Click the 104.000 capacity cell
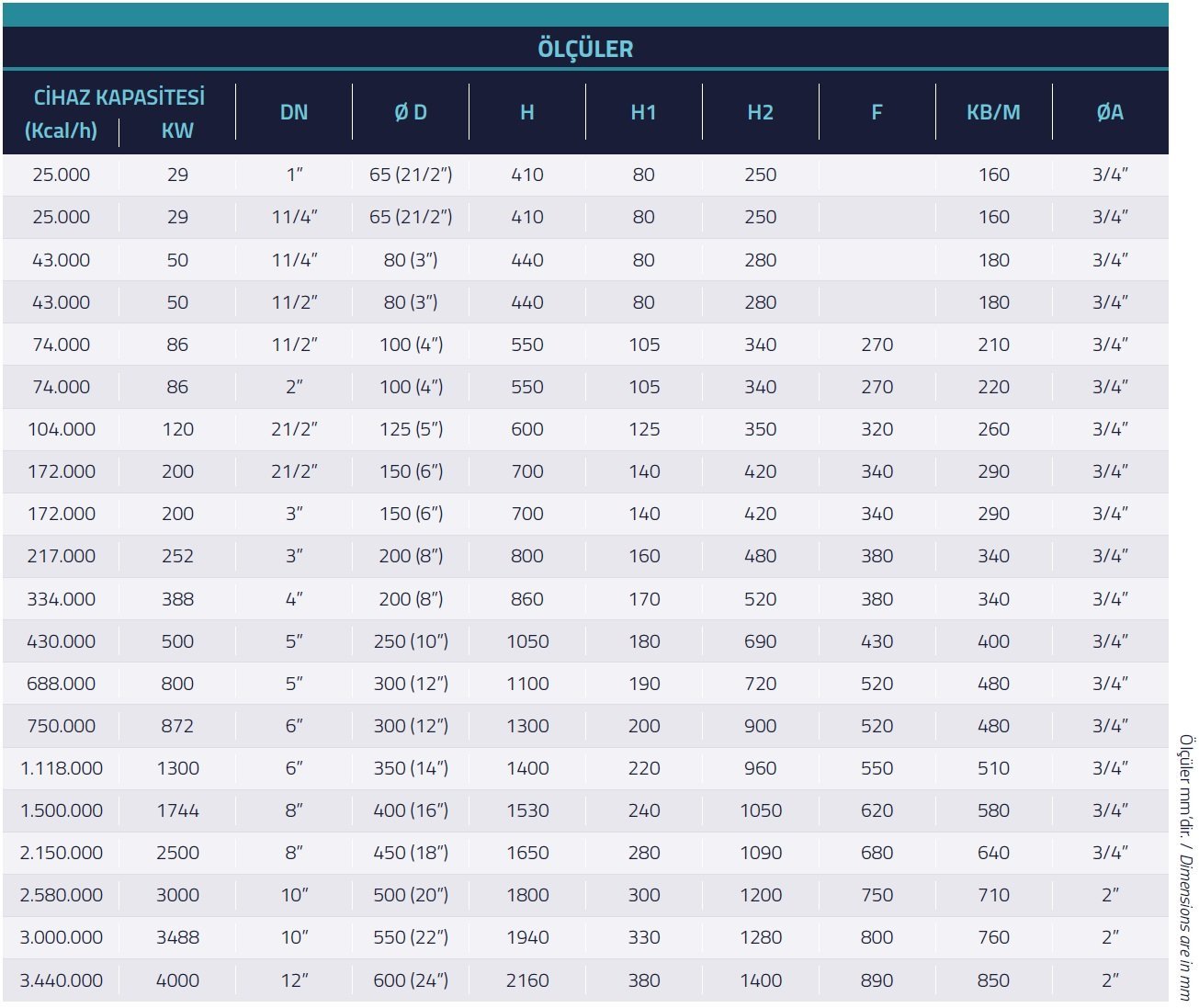Viewport: 1199px width, 1008px height. [62, 429]
